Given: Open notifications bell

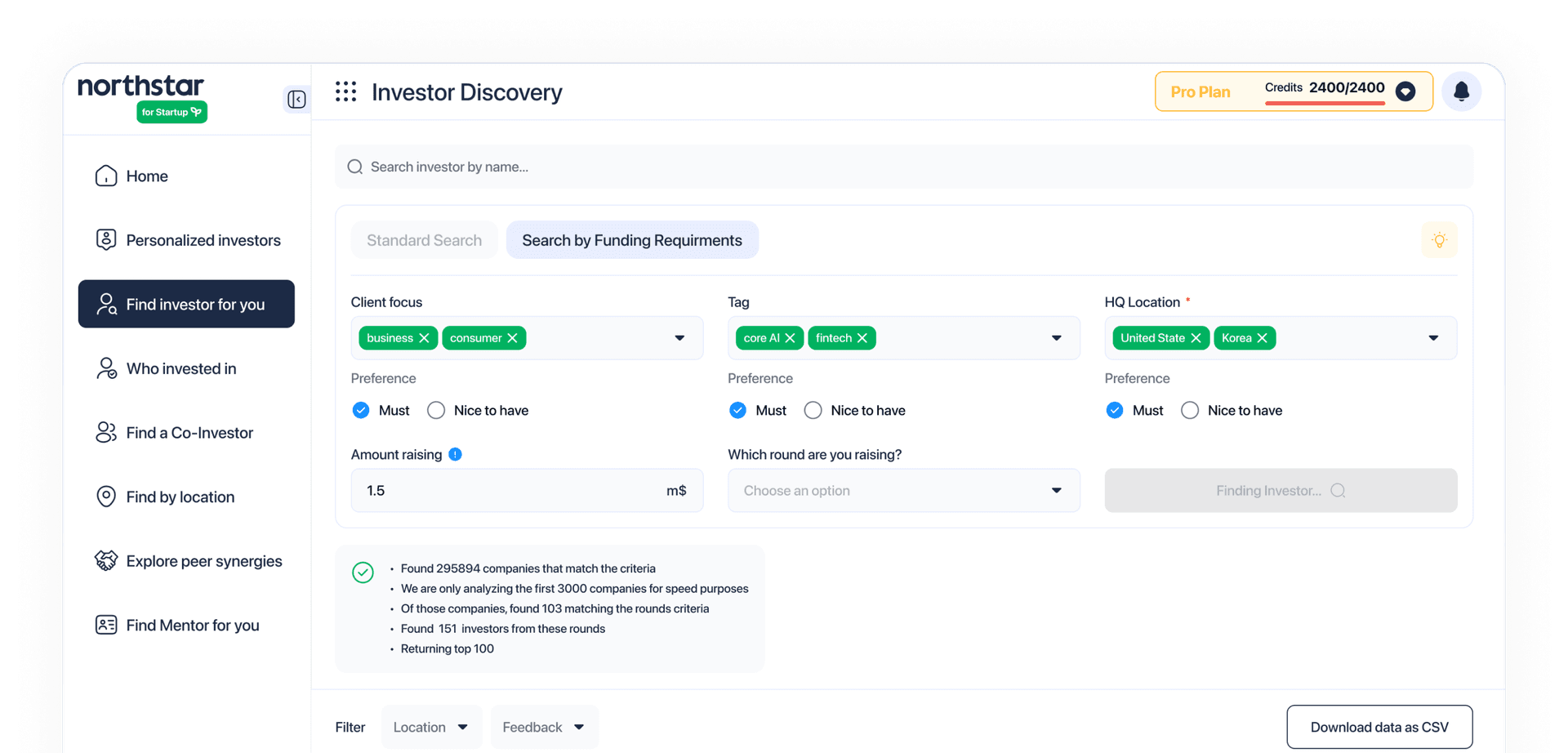Looking at the screenshot, I should pyautogui.click(x=1461, y=91).
